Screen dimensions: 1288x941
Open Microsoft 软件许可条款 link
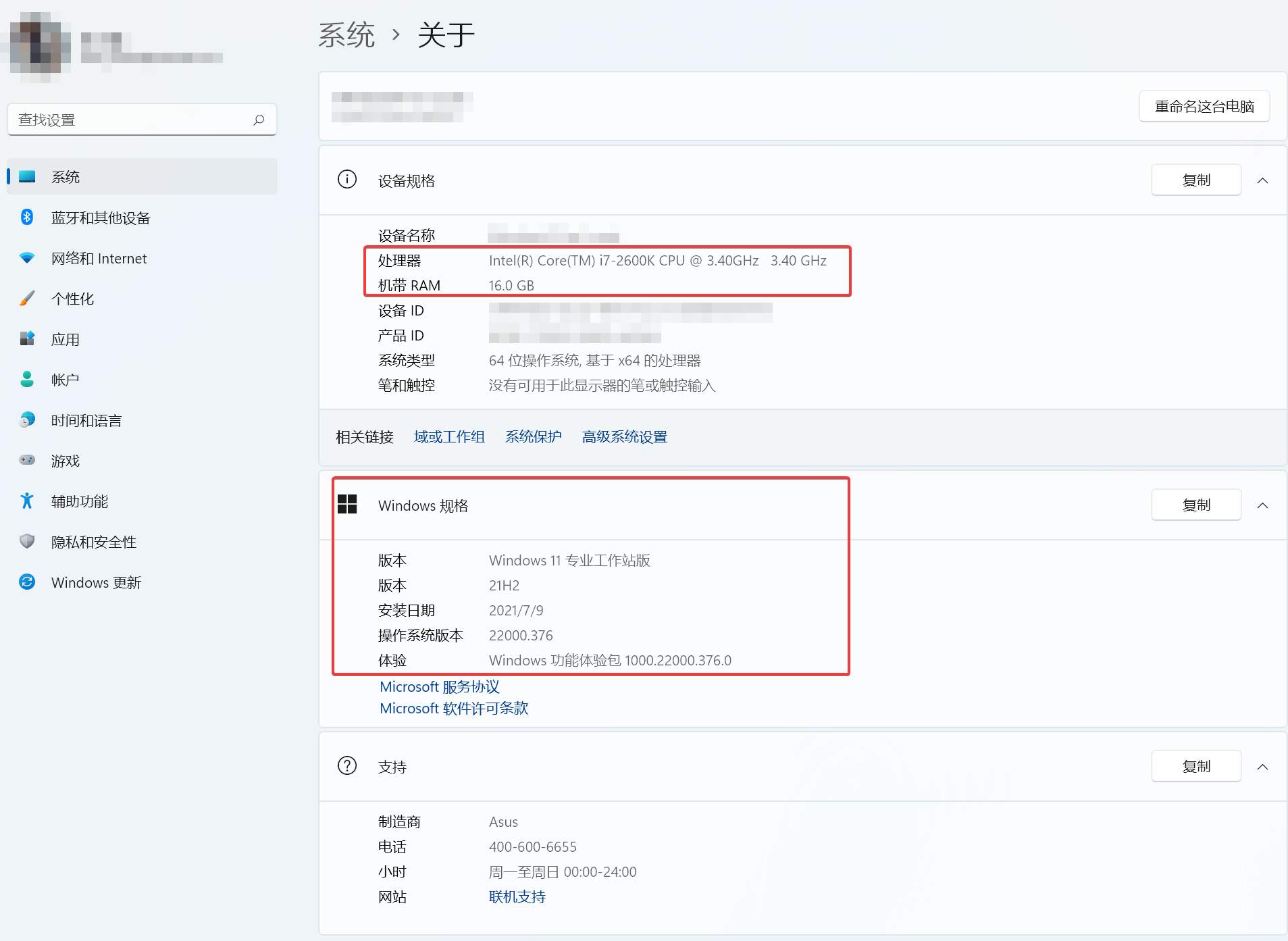click(454, 709)
